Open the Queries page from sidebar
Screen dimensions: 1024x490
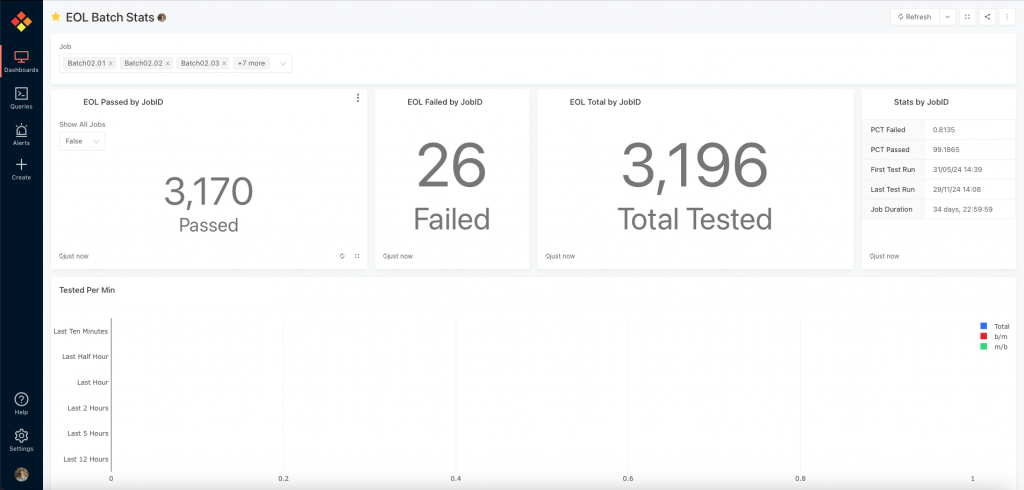tap(21, 97)
